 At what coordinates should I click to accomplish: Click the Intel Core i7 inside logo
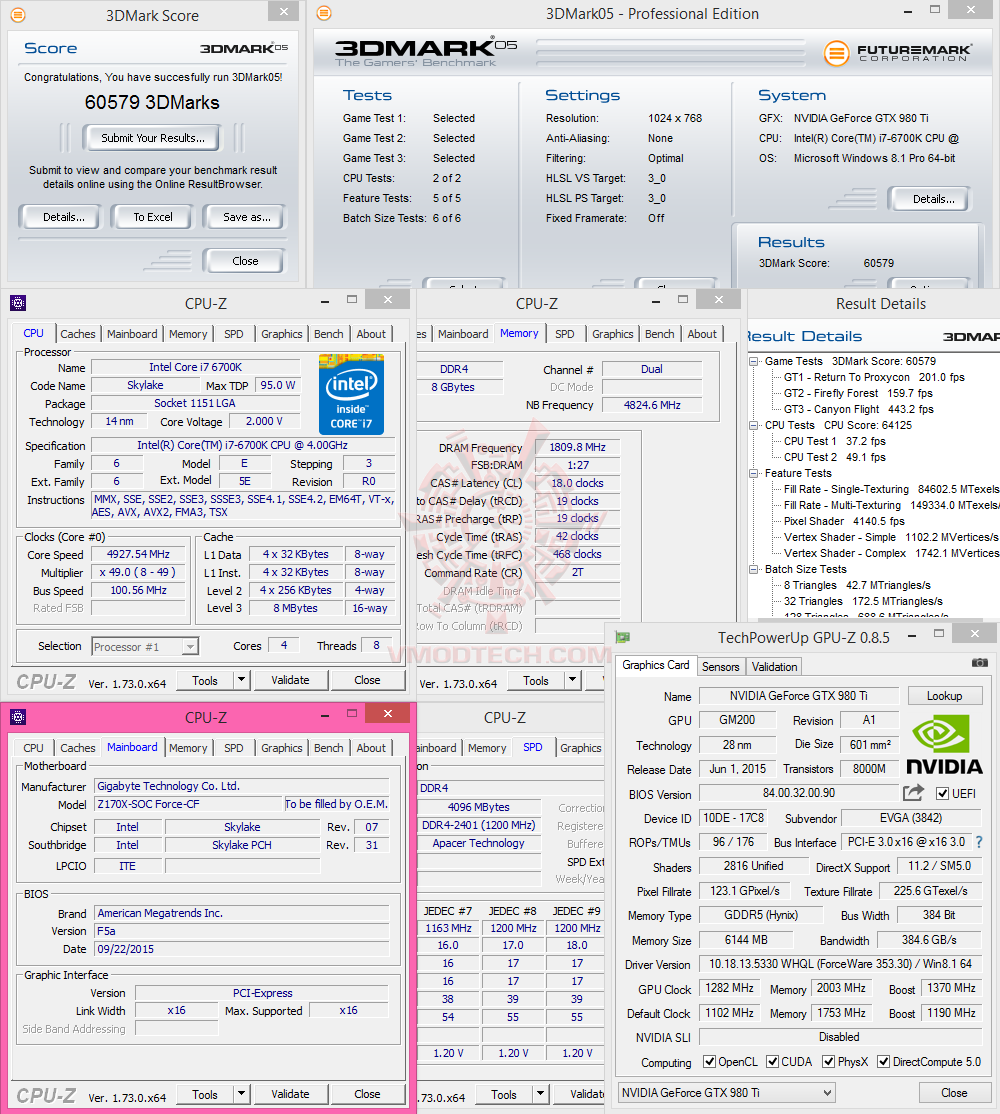tap(351, 394)
